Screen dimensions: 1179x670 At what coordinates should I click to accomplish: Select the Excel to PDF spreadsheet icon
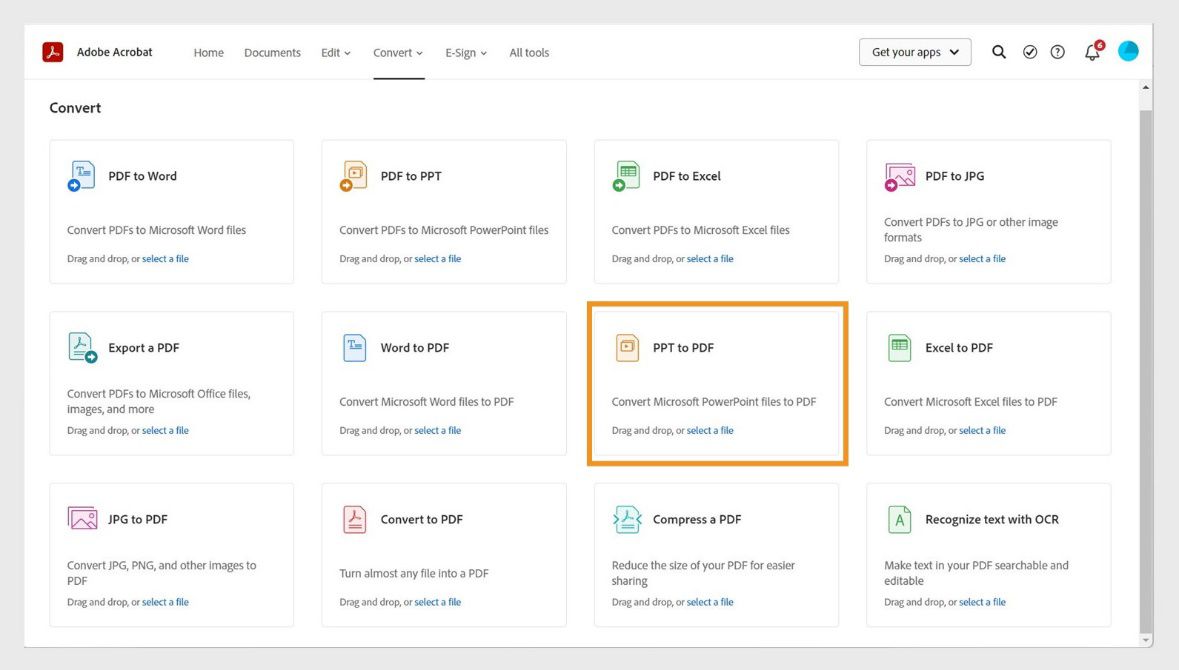[x=899, y=346]
